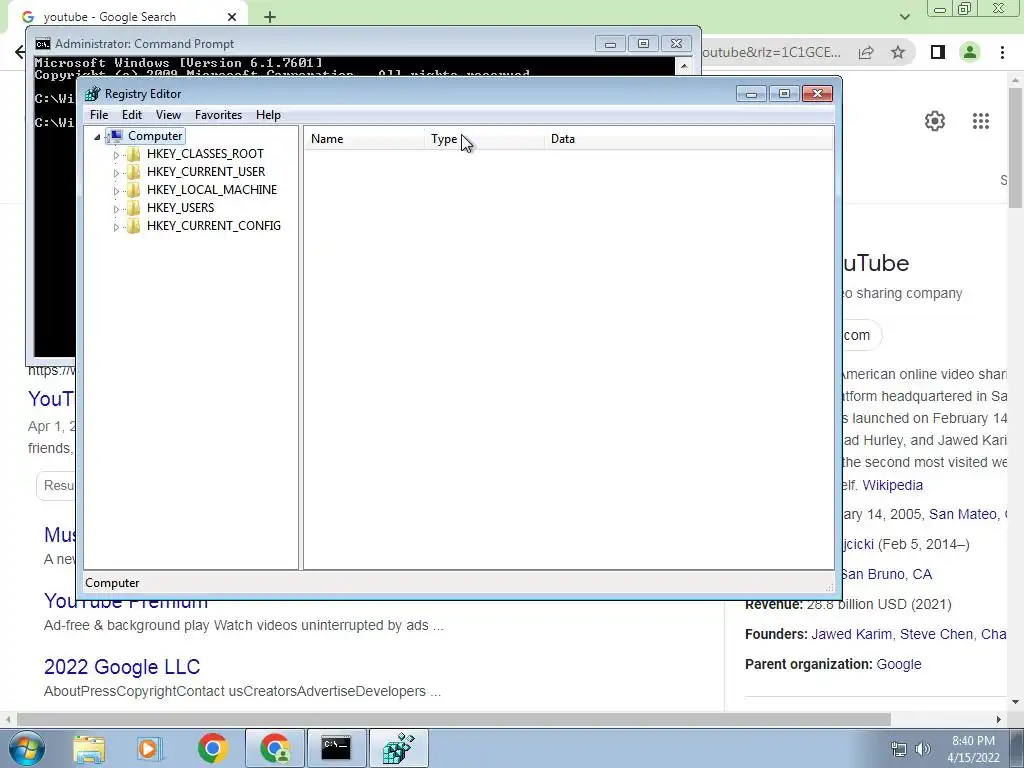1024x768 pixels.
Task: Click the Registry Editor title bar icon
Action: [x=93, y=94]
